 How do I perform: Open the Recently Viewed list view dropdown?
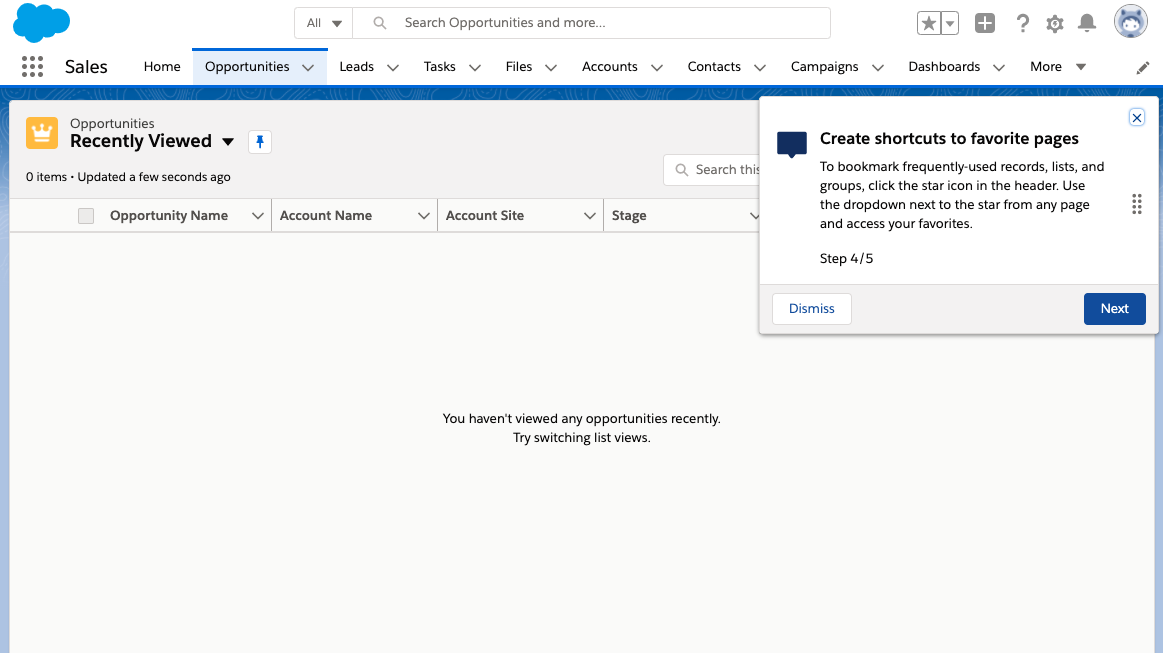(x=228, y=142)
